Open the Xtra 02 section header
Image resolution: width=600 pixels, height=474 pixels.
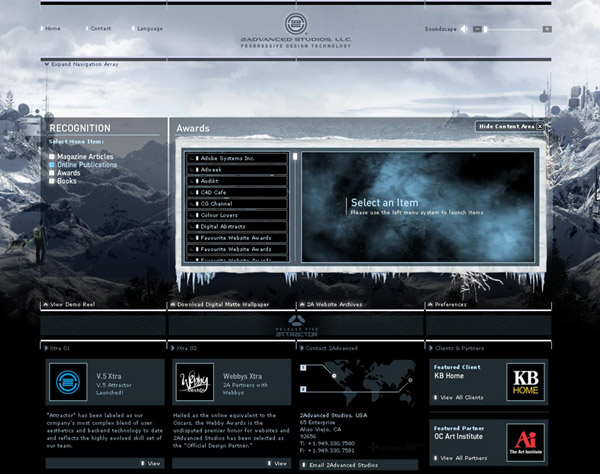click(x=184, y=348)
